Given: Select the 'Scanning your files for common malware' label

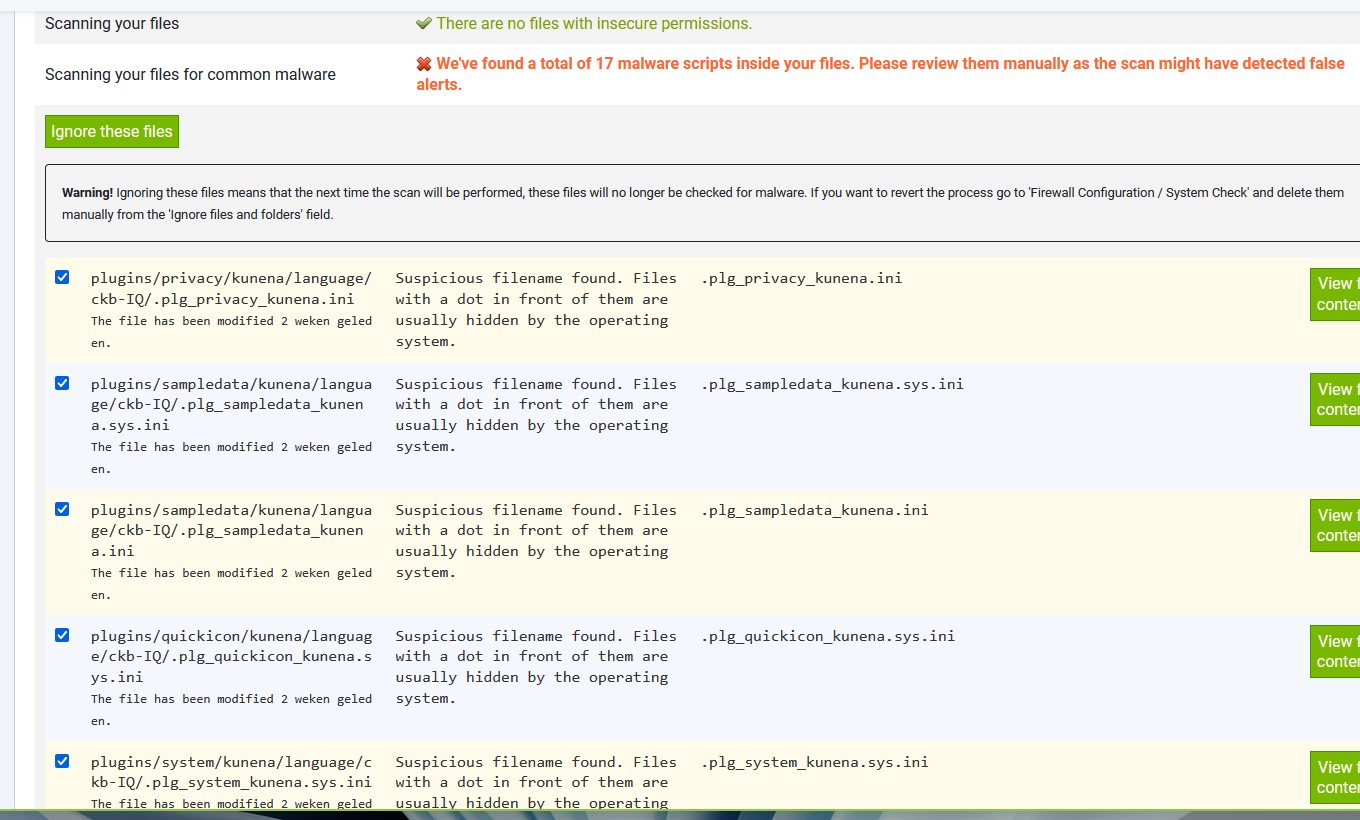Looking at the screenshot, I should [190, 74].
